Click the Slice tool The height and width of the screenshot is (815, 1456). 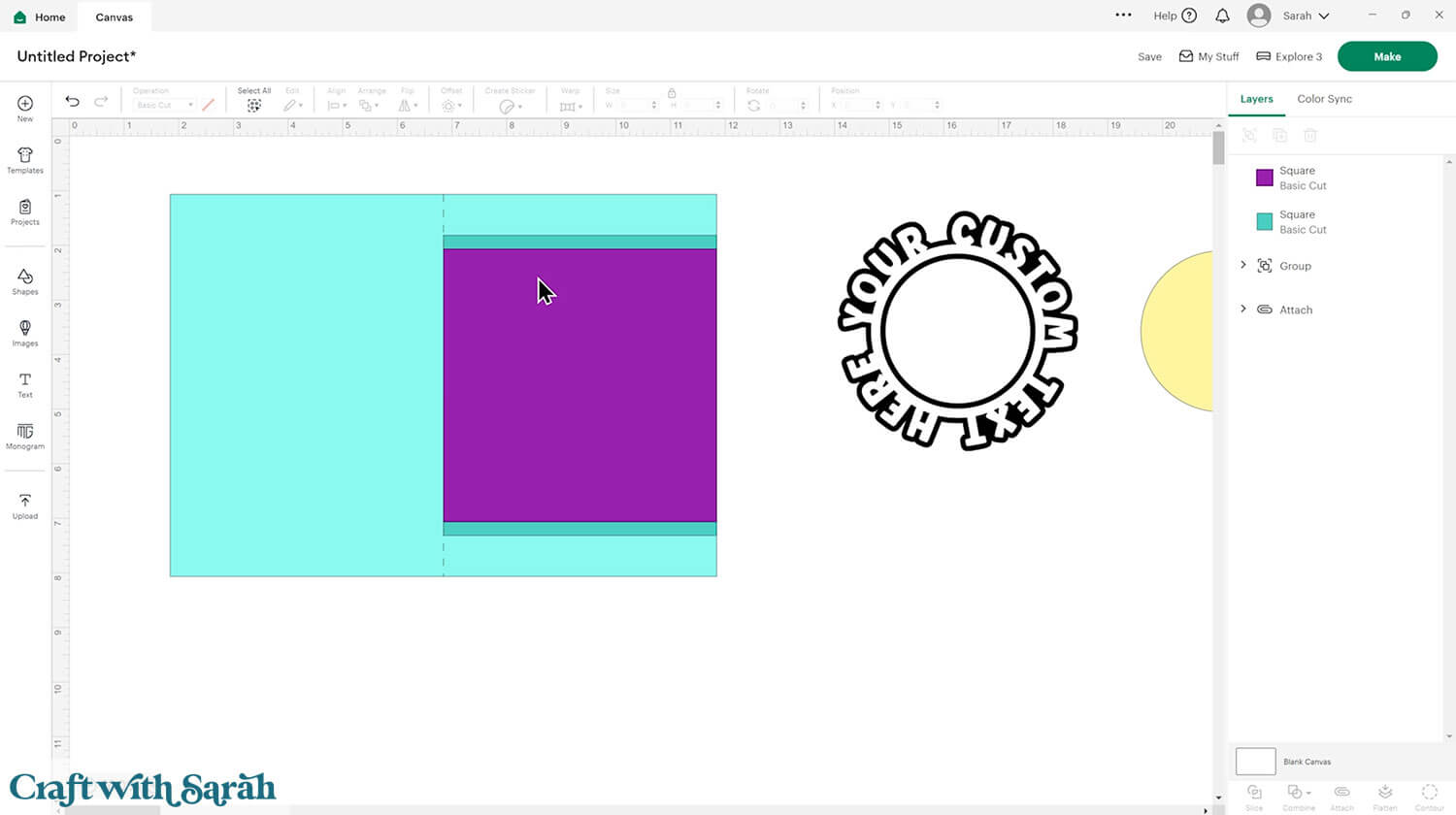(x=1254, y=797)
